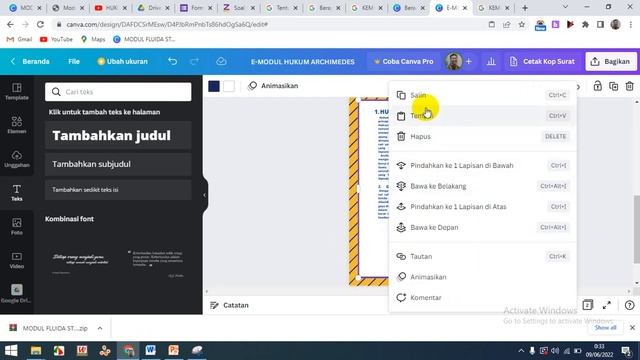Open Chrome extensions puzzle icon
This screenshot has height=360, width=640.
click(x=585, y=24)
